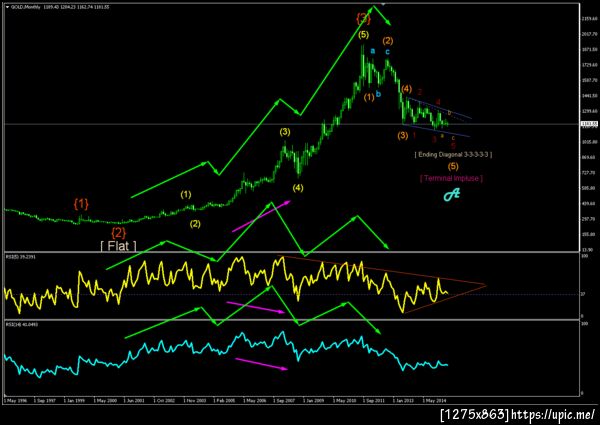
Task: Select the red {3} label at chart top
Action: 363,18
